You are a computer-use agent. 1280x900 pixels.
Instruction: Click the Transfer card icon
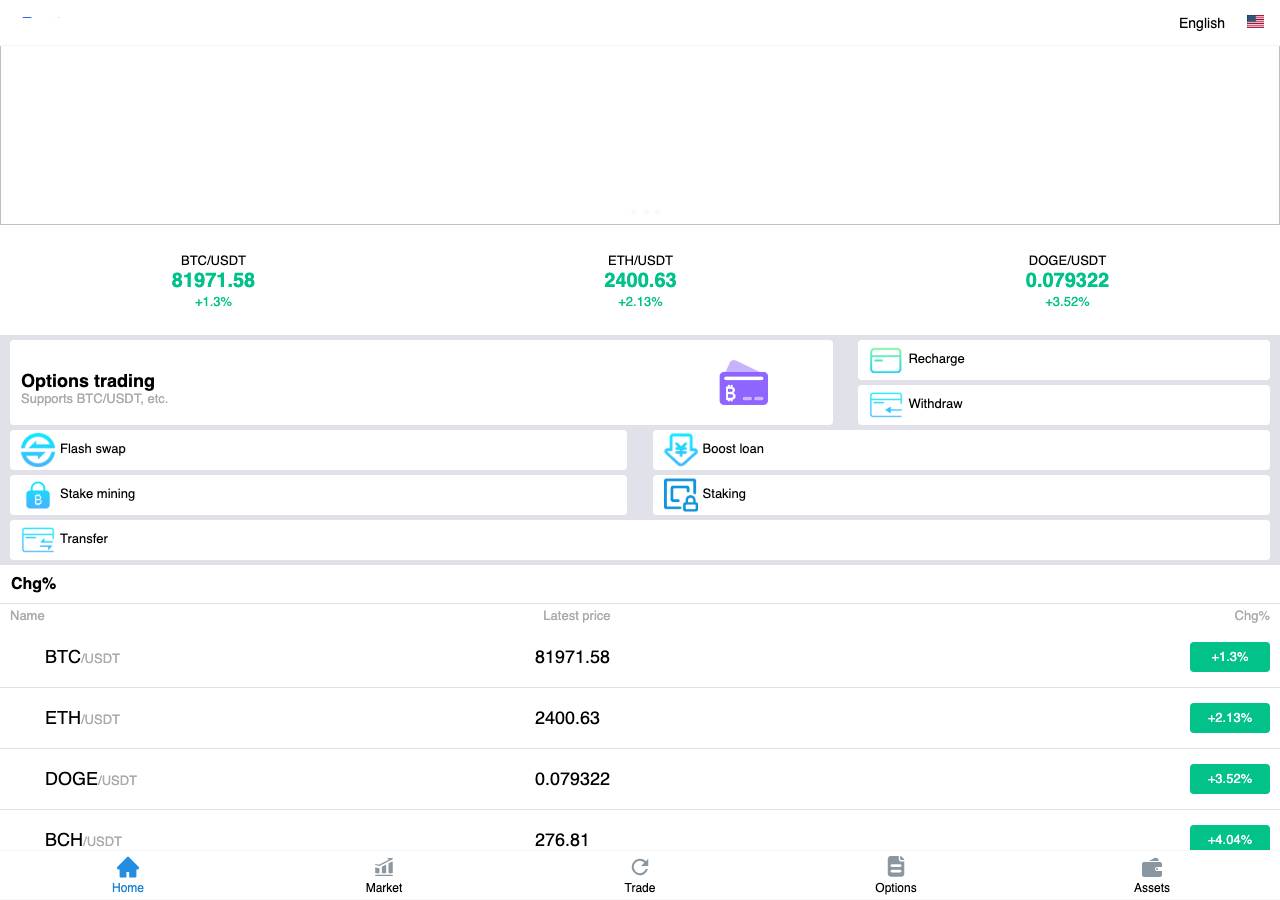point(38,540)
